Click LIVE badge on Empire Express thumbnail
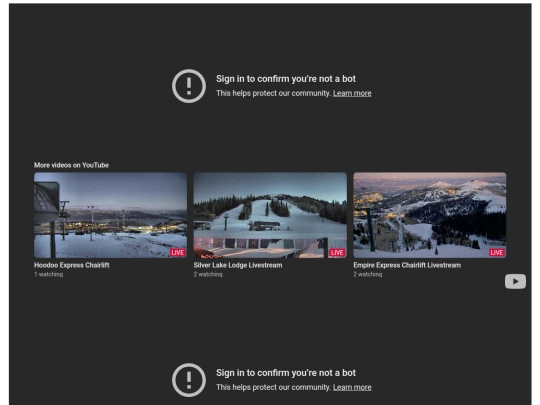540x405 pixels. 497,252
